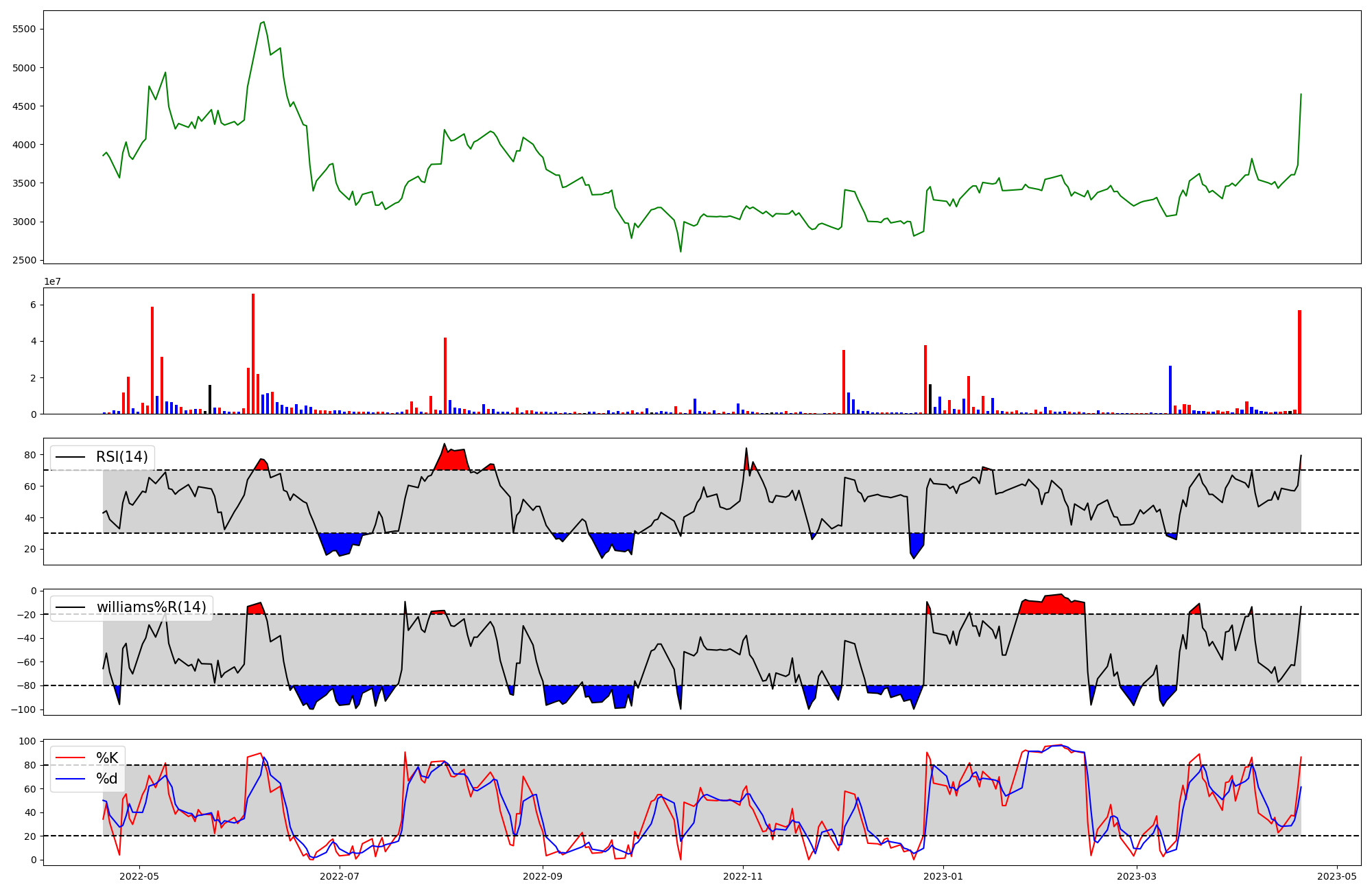
Task: Click the 2022-07 x-axis date label
Action: pyautogui.click(x=340, y=876)
